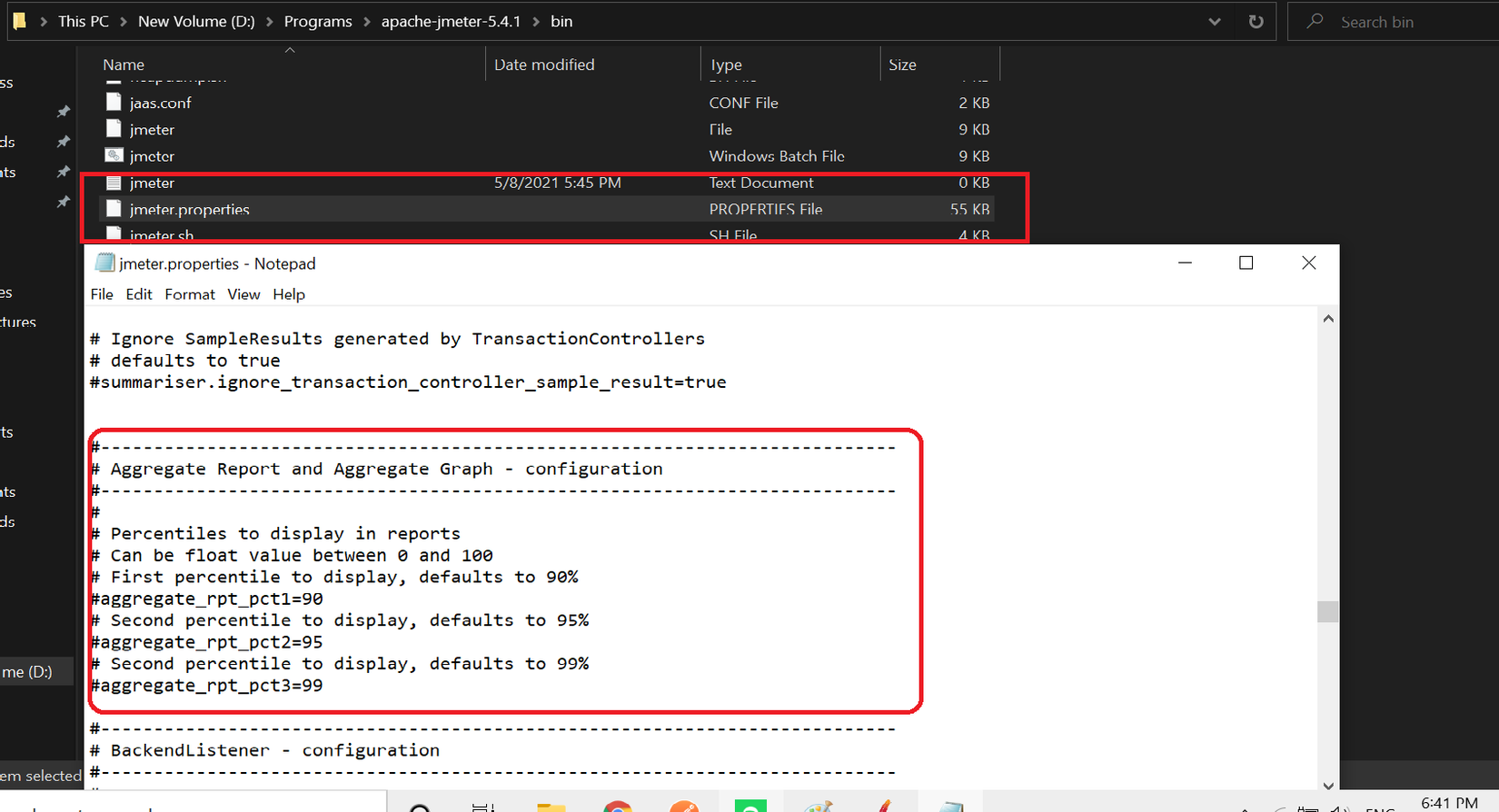This screenshot has width=1499, height=812.
Task: Click the Windows Batch File type cell
Action: 777,156
